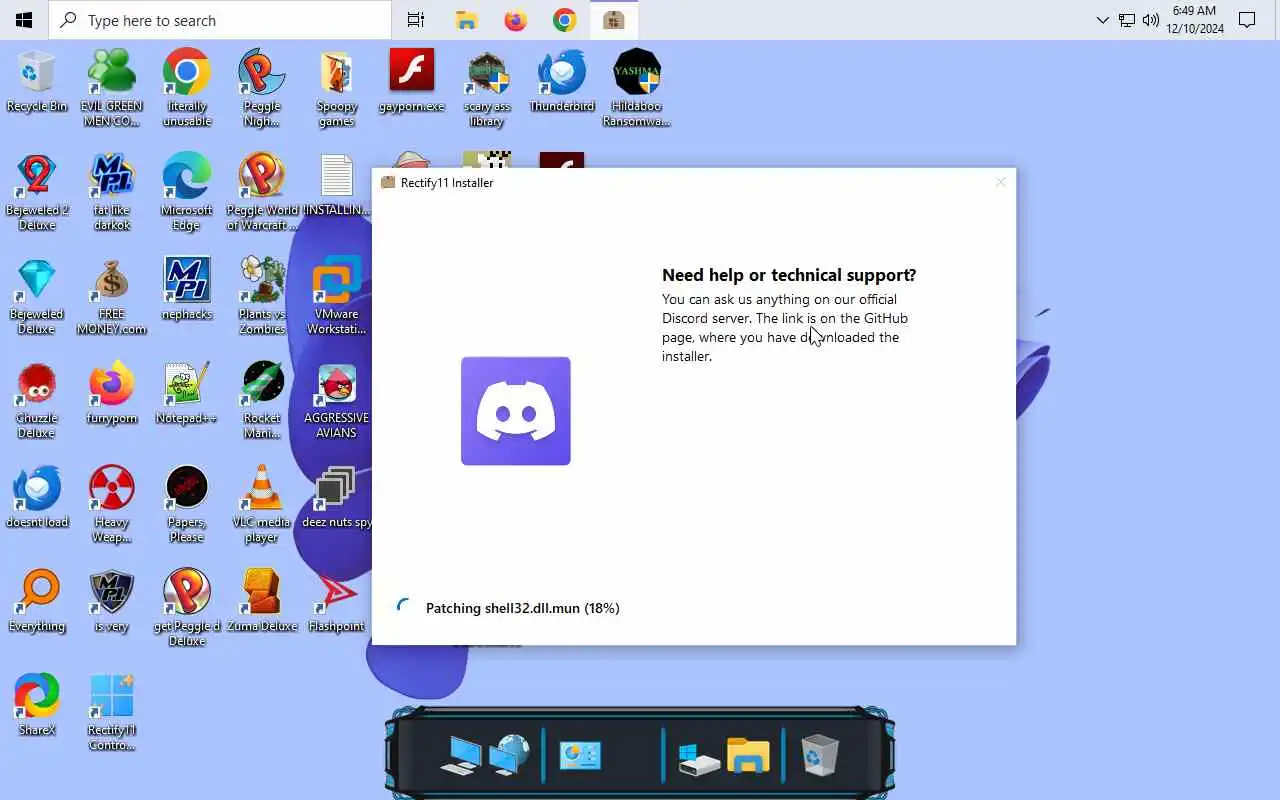Select the Hildaboo Ransomware desktop icon

pyautogui.click(x=637, y=88)
